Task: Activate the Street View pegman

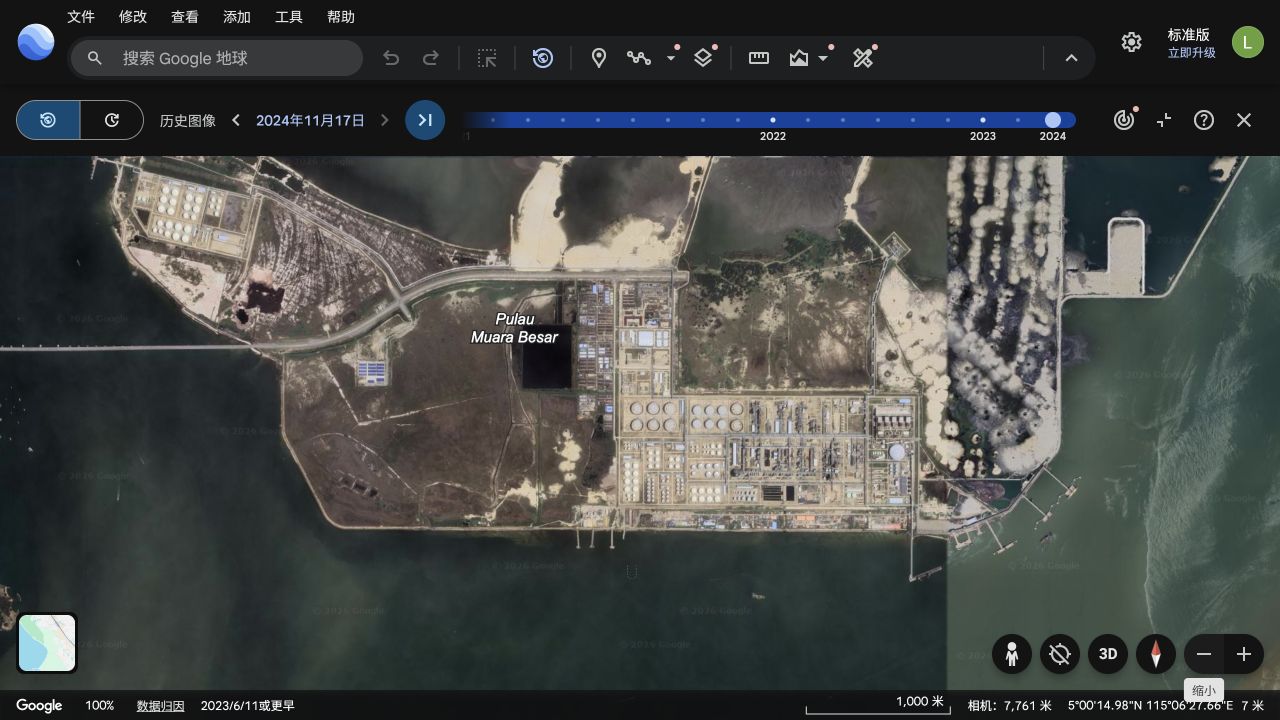Action: coord(1012,654)
